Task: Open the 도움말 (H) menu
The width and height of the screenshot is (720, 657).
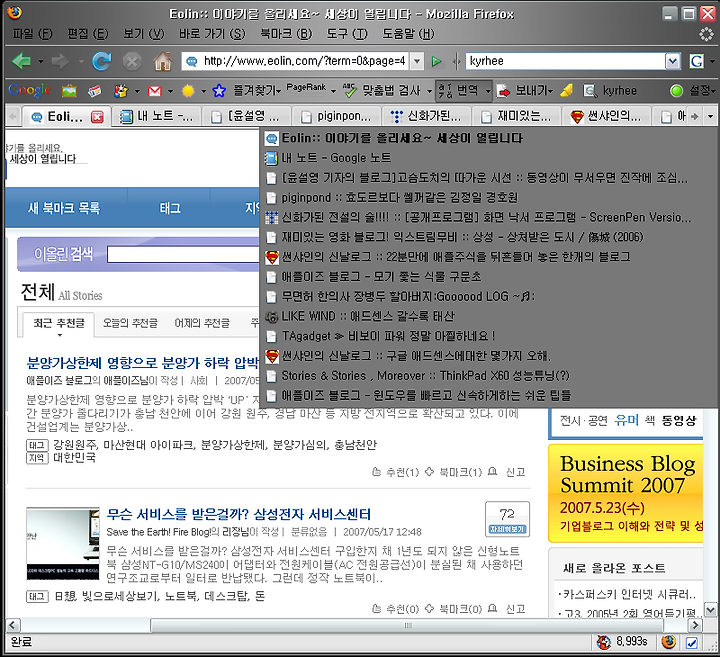Action: 408,34
